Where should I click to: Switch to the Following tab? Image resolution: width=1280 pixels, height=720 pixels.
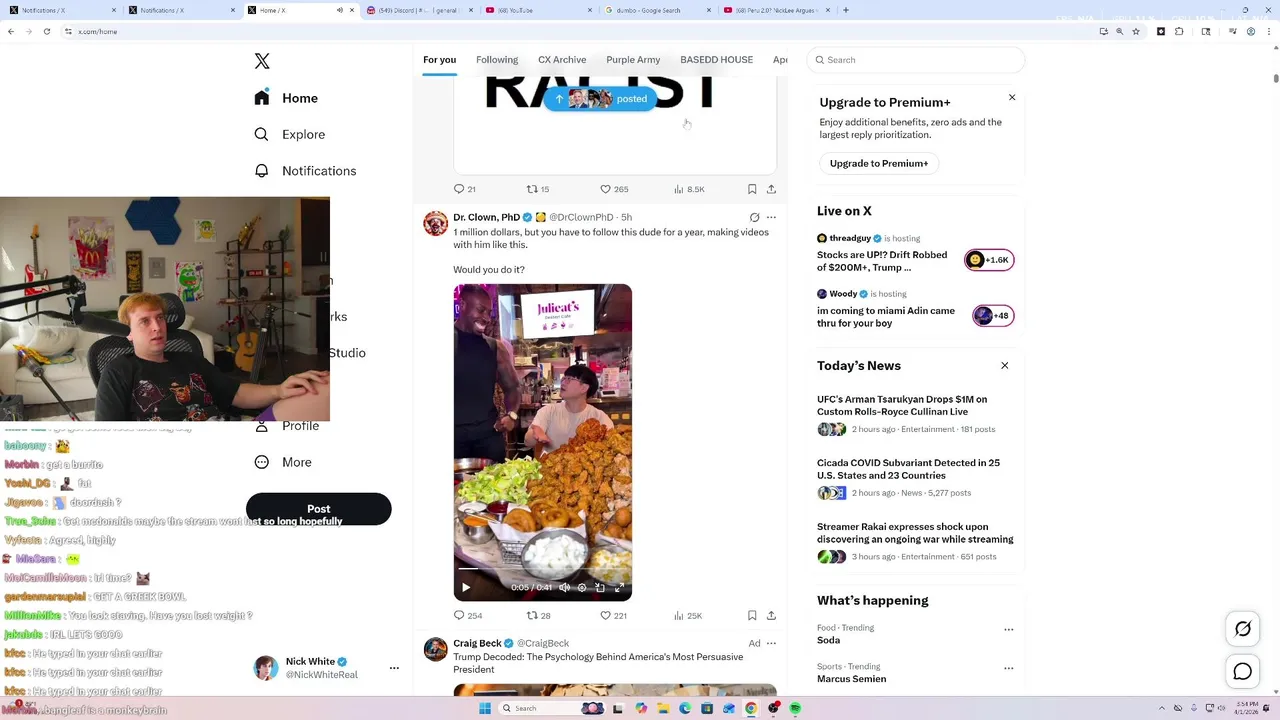click(497, 60)
